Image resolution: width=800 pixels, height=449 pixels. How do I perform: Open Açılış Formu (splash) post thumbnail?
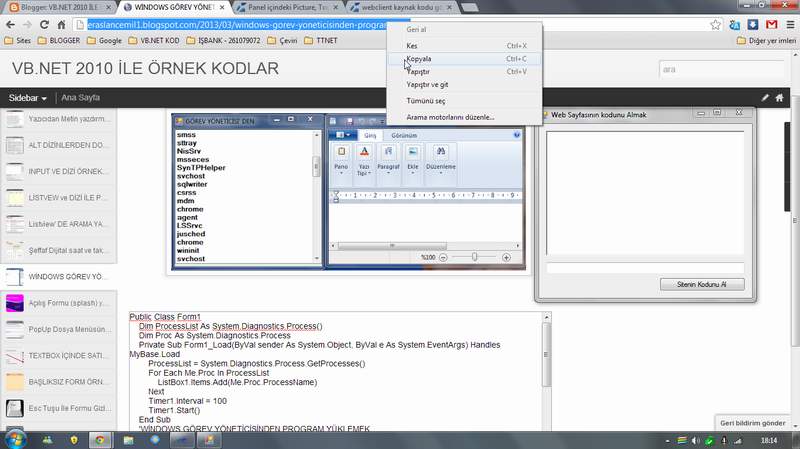click(x=14, y=303)
